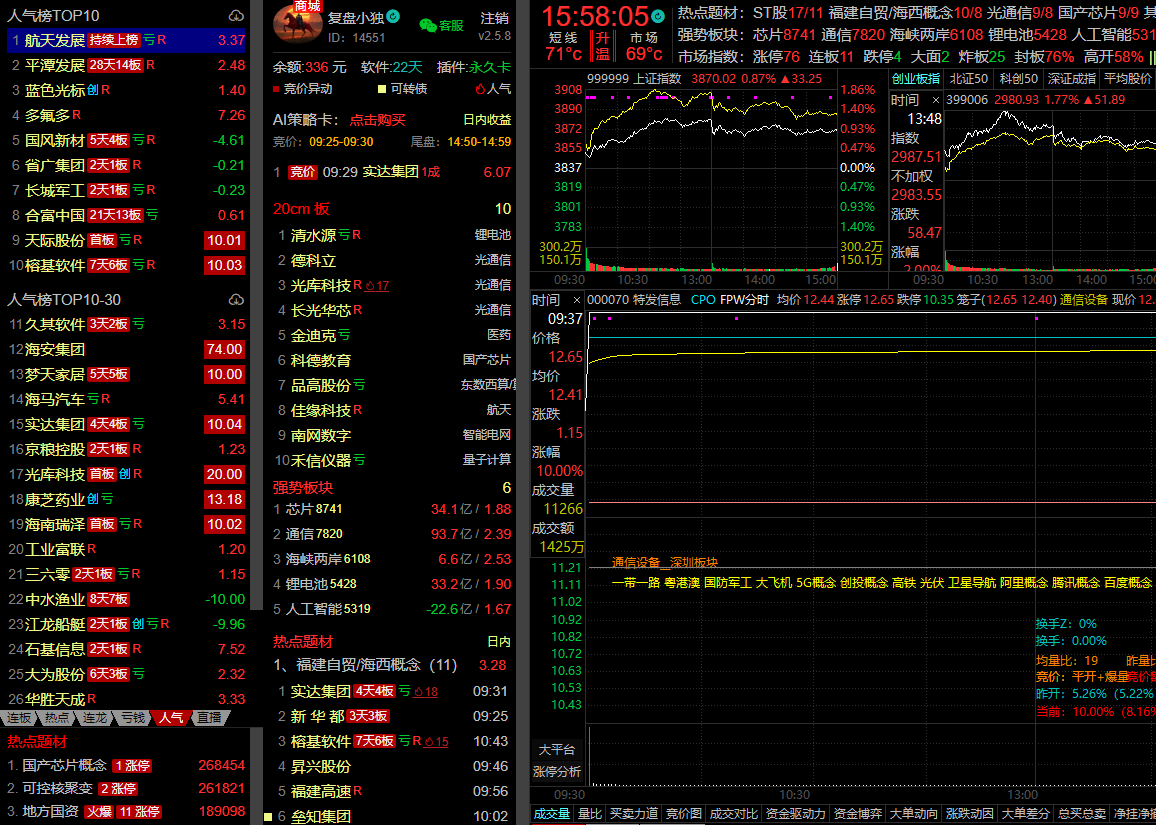Expand the 强势板块 section header
Image resolution: width=1156 pixels, height=825 pixels.
point(303,487)
